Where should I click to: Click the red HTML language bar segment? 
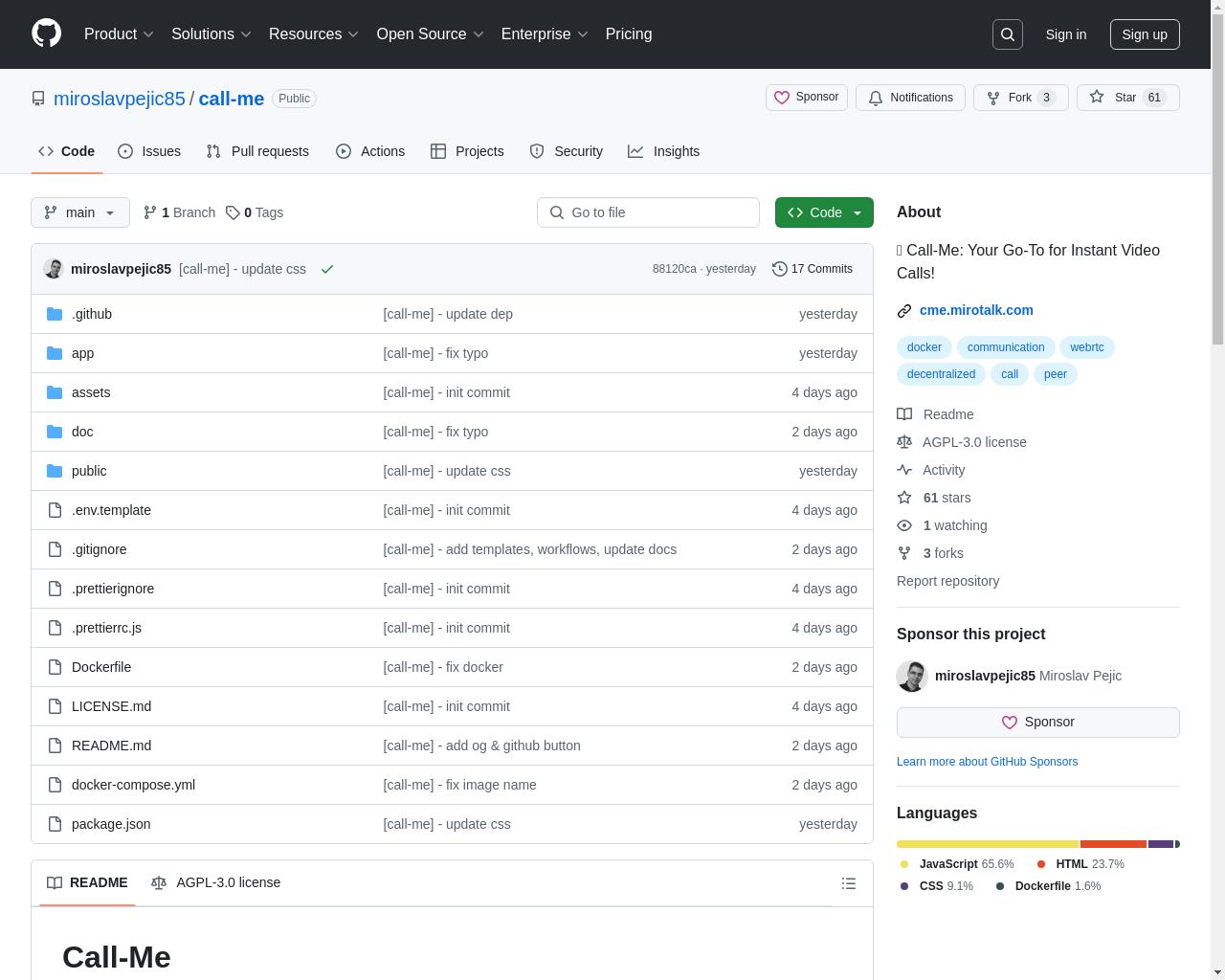click(x=1114, y=844)
